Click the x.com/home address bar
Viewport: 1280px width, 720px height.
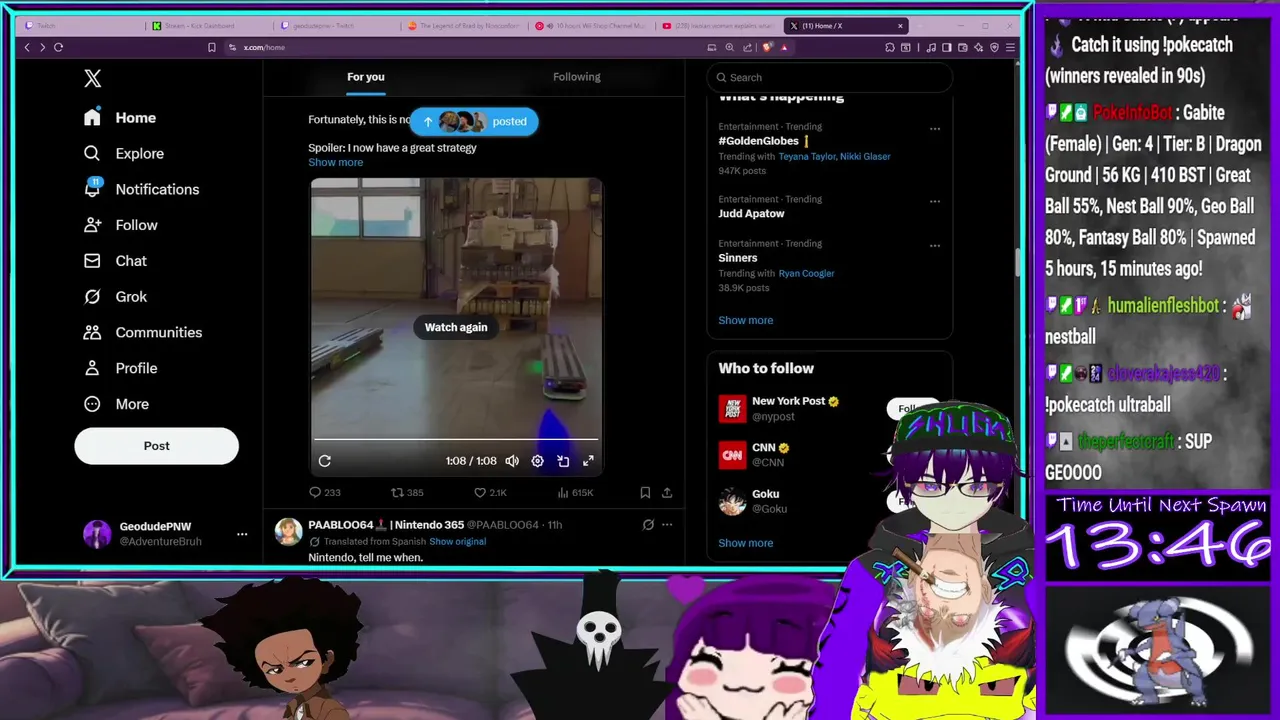264,47
